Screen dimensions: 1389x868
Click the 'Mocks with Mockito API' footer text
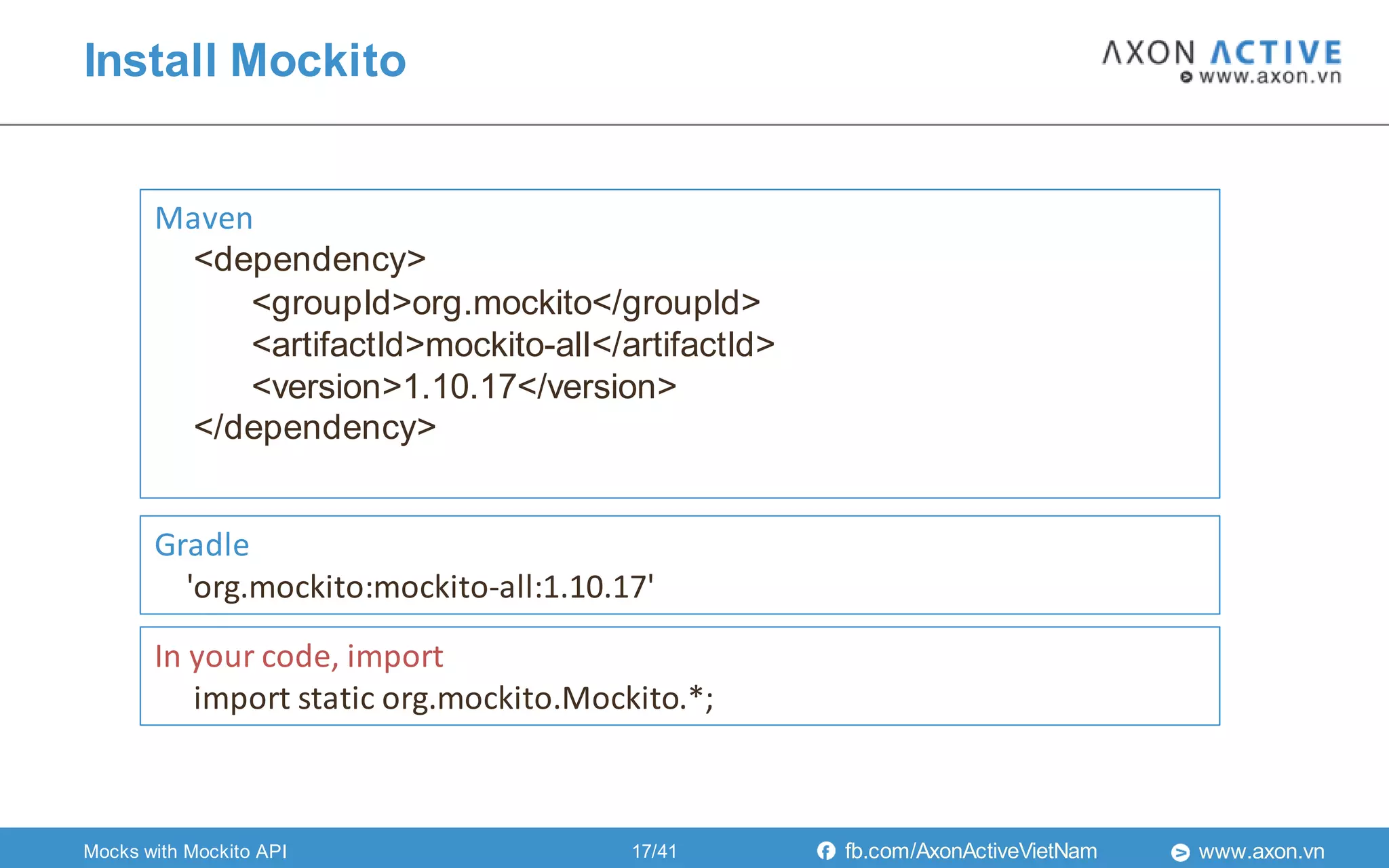pyautogui.click(x=184, y=852)
